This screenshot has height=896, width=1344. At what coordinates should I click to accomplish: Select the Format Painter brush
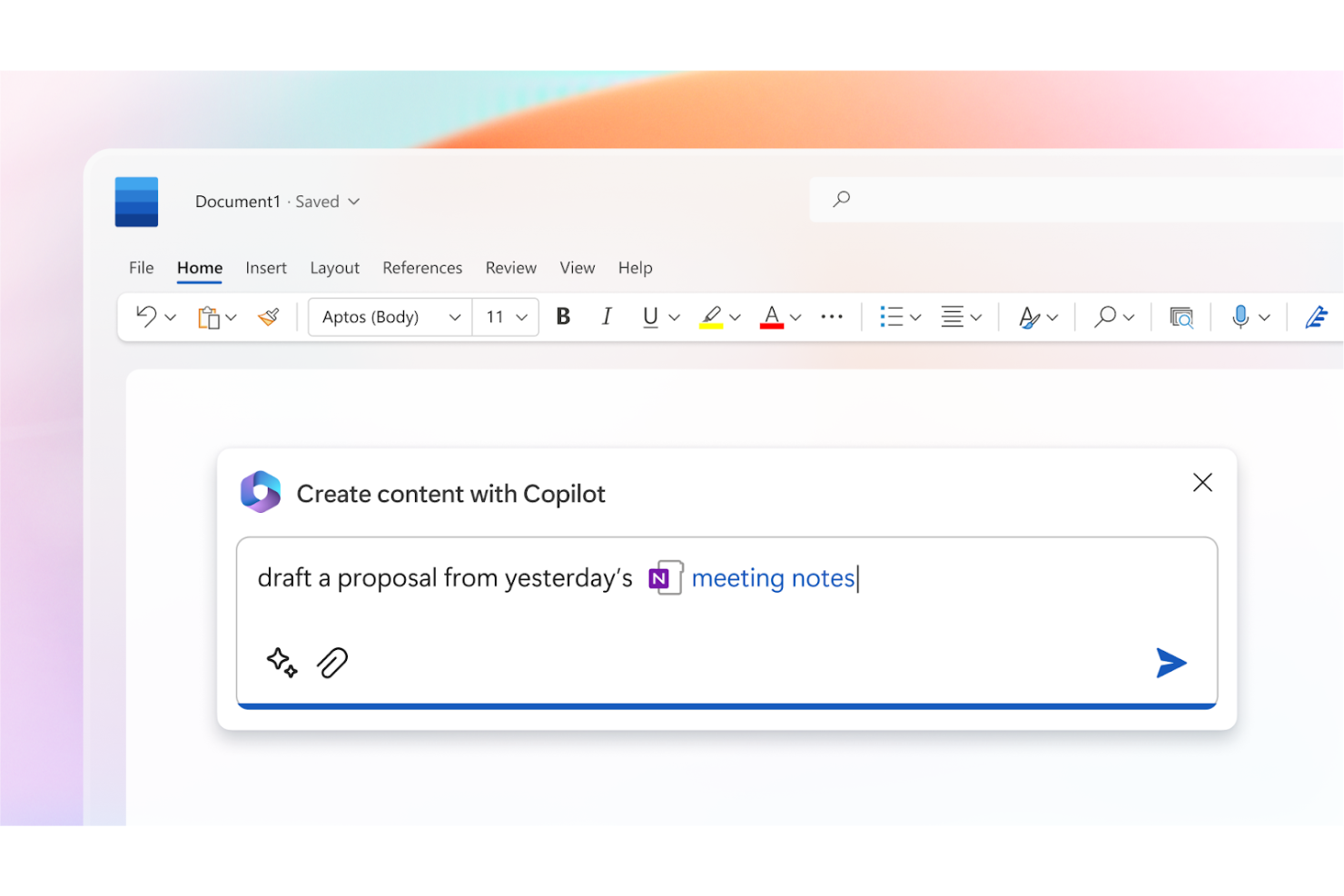(269, 317)
